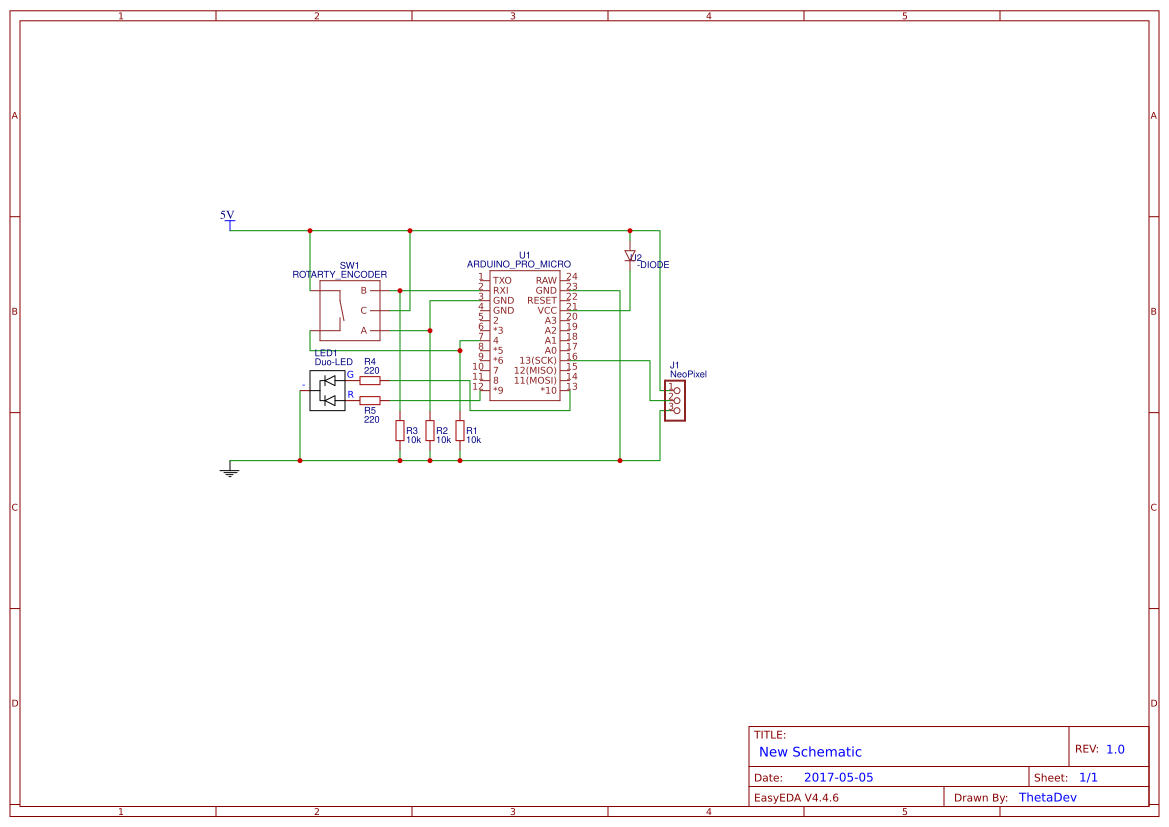
Task: Click the LED1 designator label
Action: [326, 353]
